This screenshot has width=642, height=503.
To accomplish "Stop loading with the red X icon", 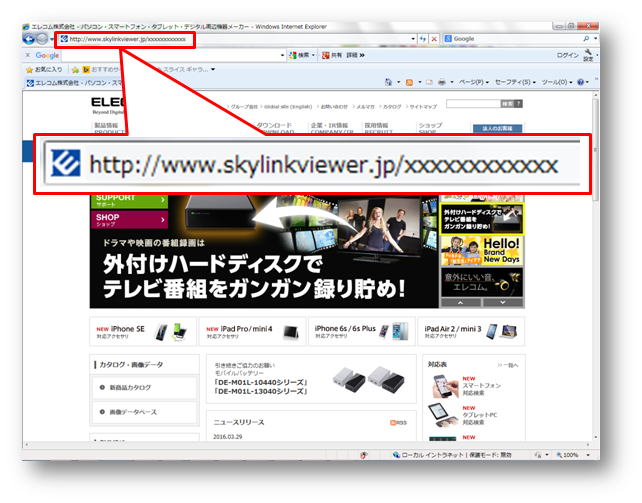I will 434,39.
